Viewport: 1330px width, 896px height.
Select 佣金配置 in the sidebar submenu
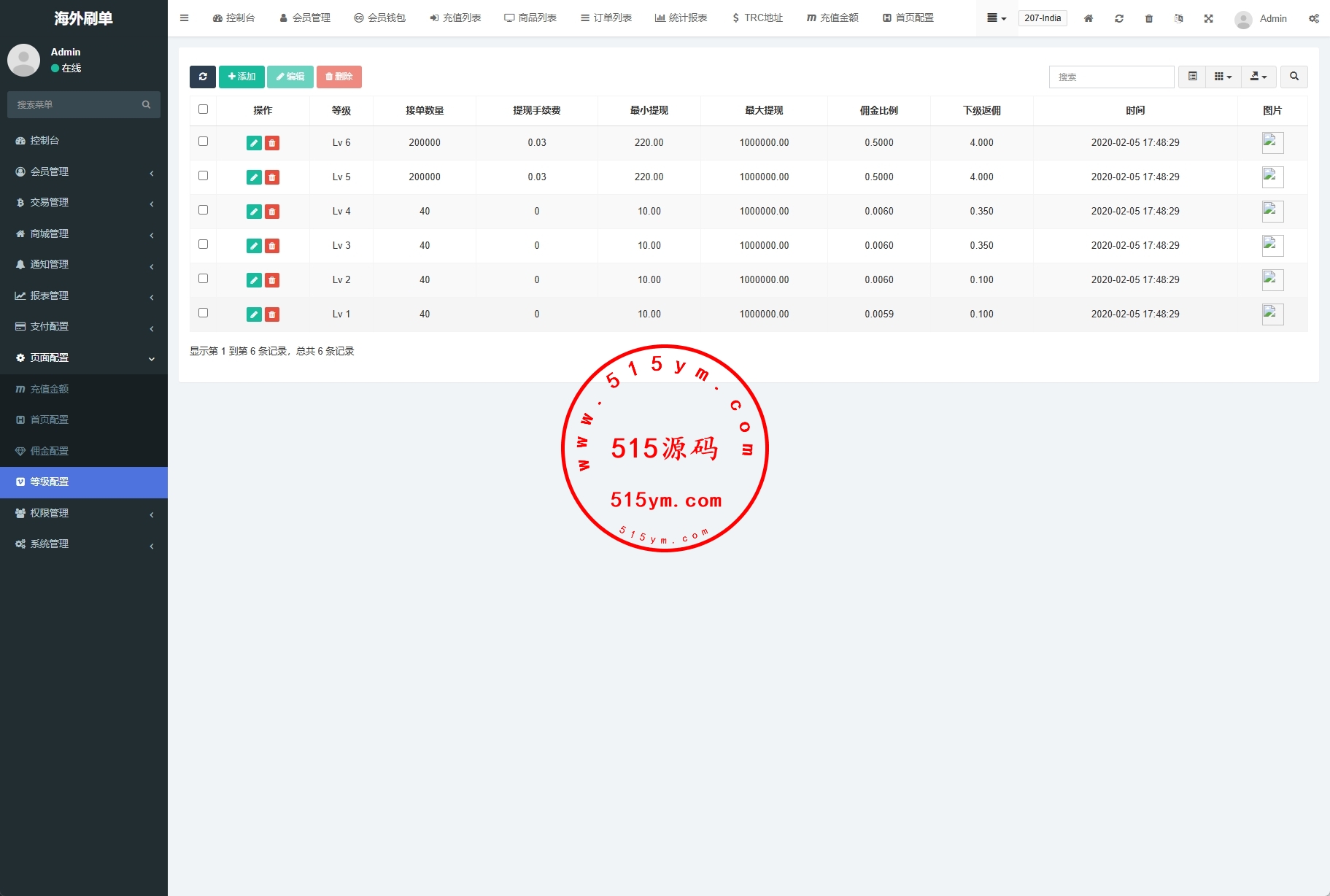pyautogui.click(x=50, y=451)
